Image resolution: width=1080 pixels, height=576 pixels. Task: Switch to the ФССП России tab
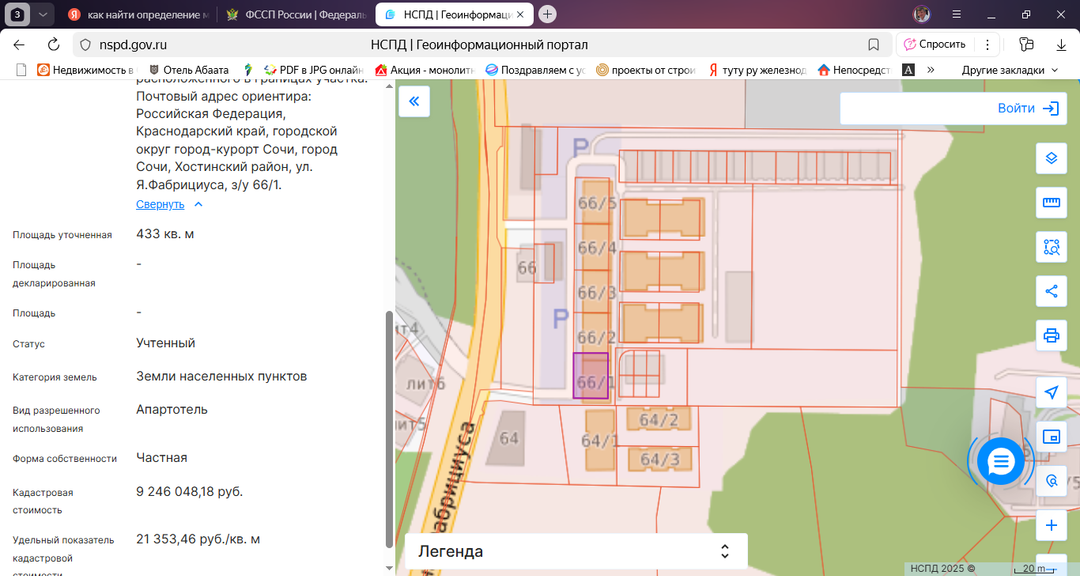(295, 15)
